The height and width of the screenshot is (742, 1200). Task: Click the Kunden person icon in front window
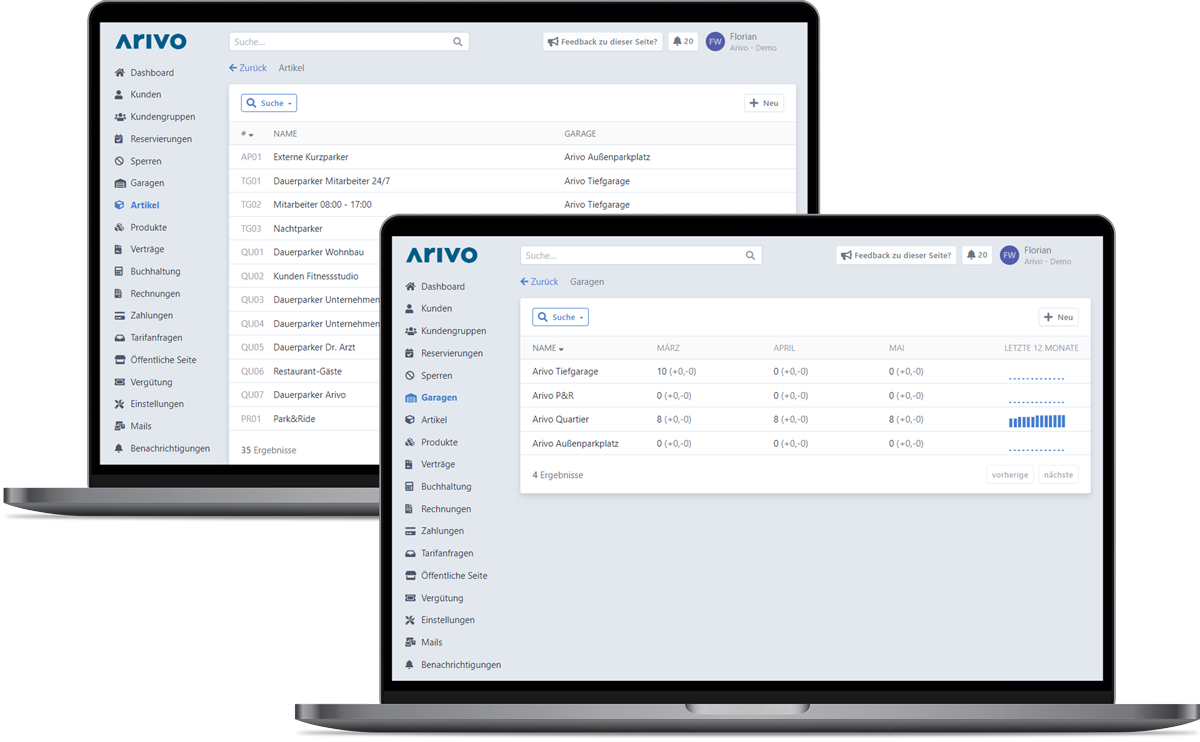coord(410,309)
